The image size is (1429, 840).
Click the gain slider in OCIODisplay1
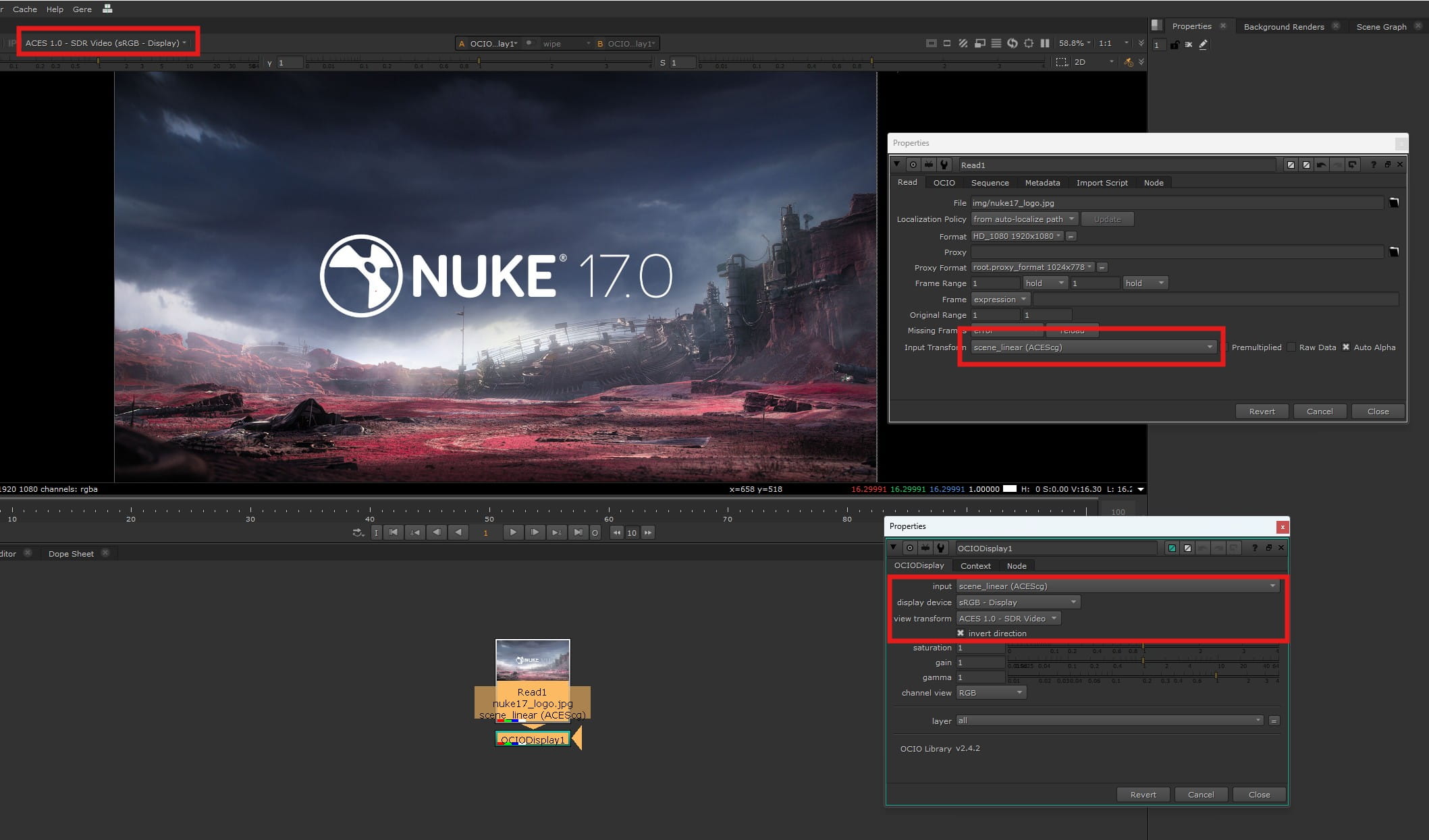click(1143, 663)
